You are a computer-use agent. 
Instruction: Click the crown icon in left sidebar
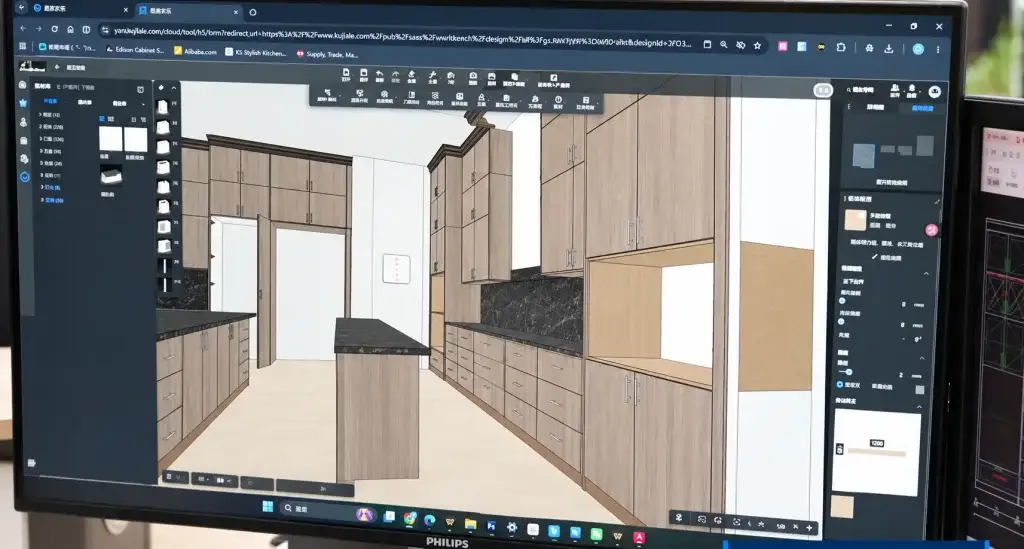[23, 103]
